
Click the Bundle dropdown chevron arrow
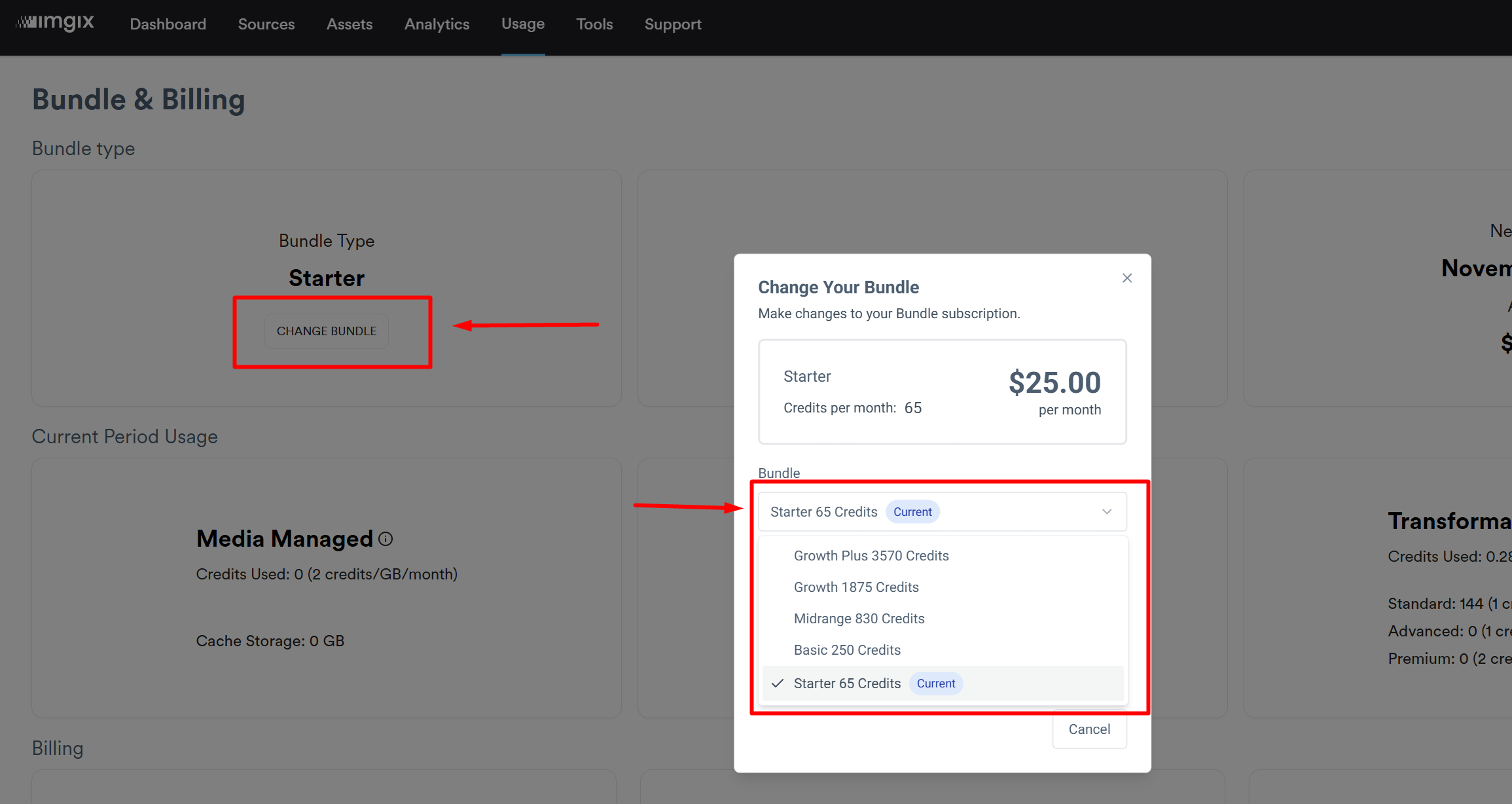click(1107, 511)
